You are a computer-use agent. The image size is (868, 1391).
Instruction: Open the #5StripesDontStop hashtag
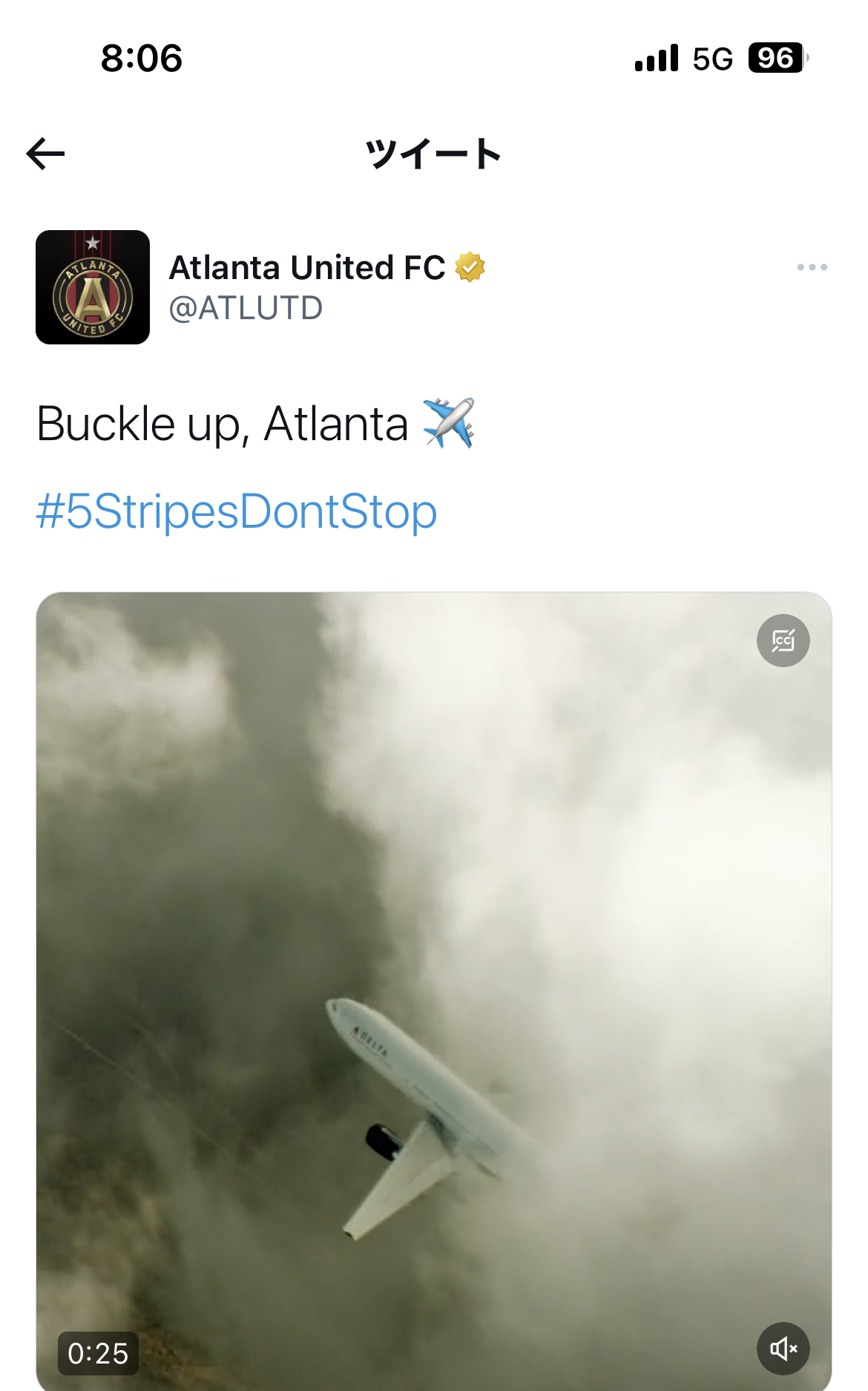tap(237, 511)
